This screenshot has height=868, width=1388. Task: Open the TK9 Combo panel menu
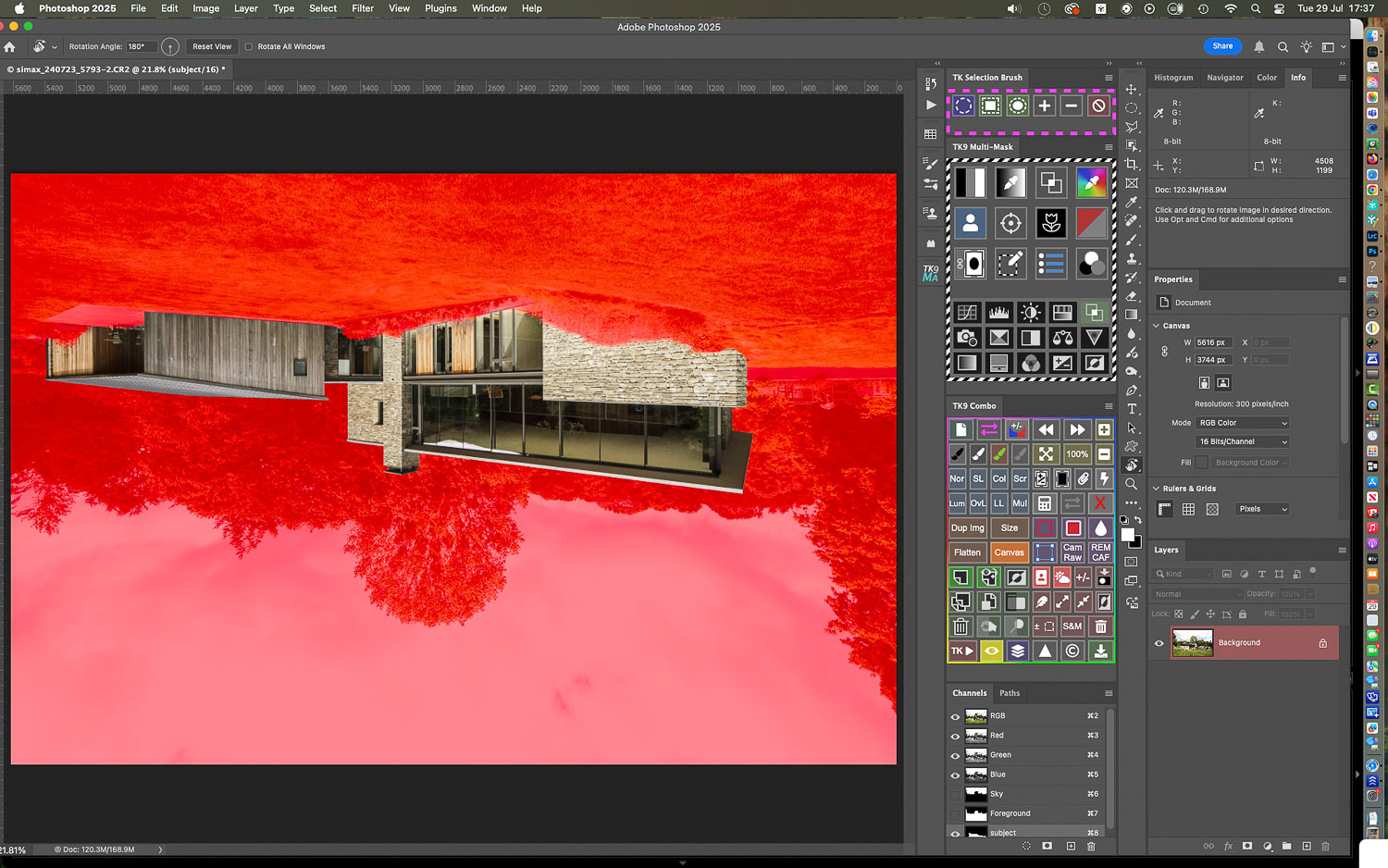point(1109,406)
